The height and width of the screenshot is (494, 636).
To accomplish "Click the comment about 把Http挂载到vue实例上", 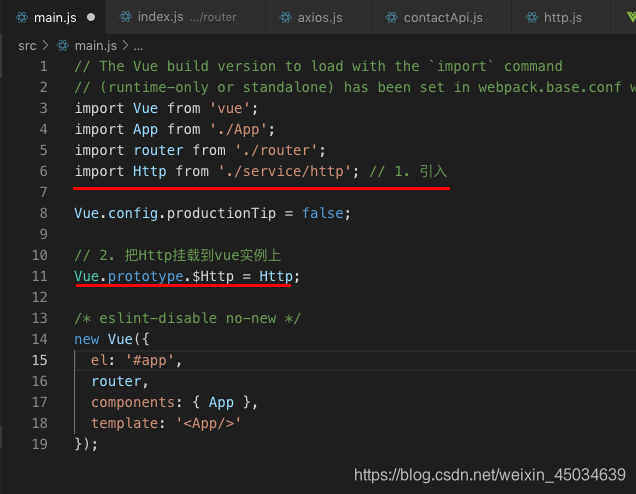I will tap(178, 256).
